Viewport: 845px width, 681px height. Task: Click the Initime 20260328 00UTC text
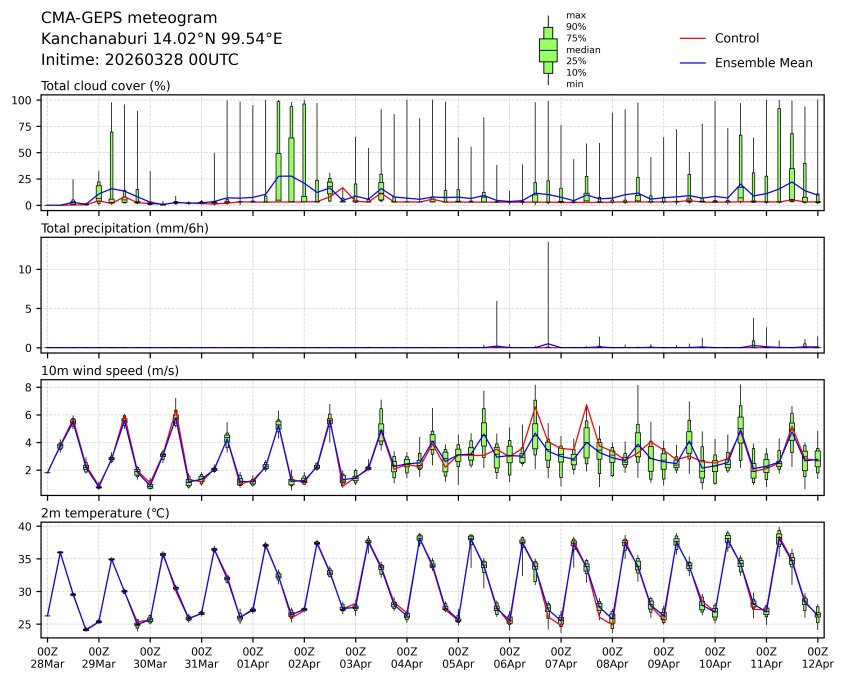[139, 60]
